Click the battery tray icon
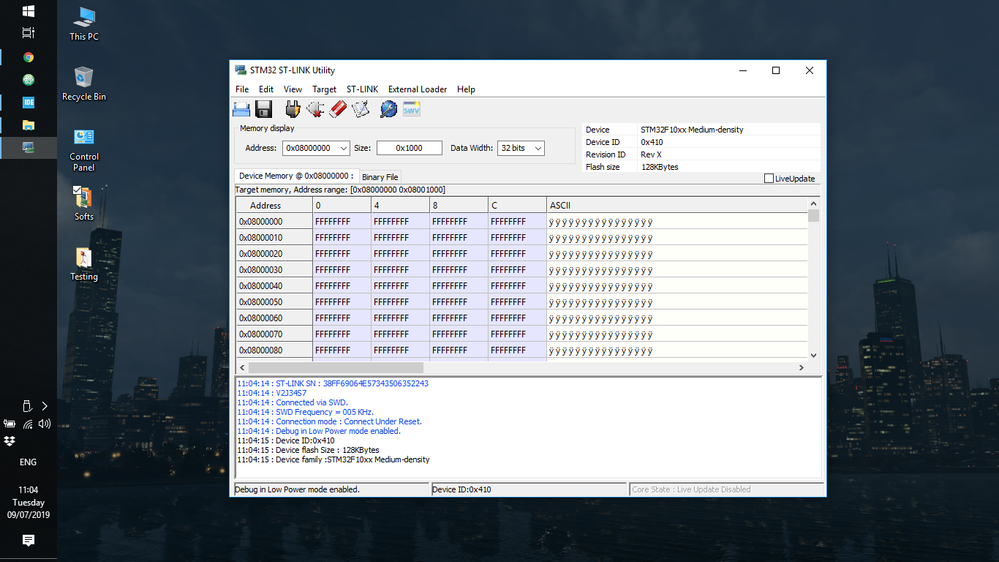 pos(10,424)
